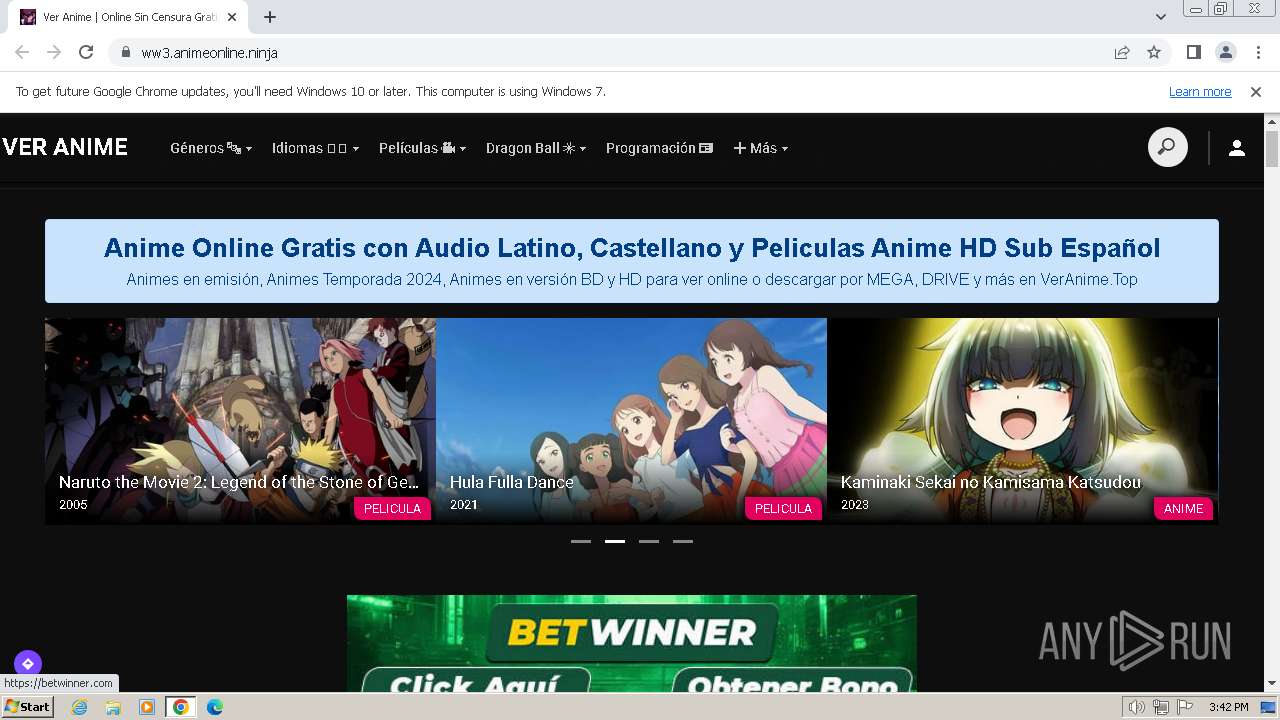Close the Ver Anime browser tab
This screenshot has height=720, width=1280.
coord(232,17)
